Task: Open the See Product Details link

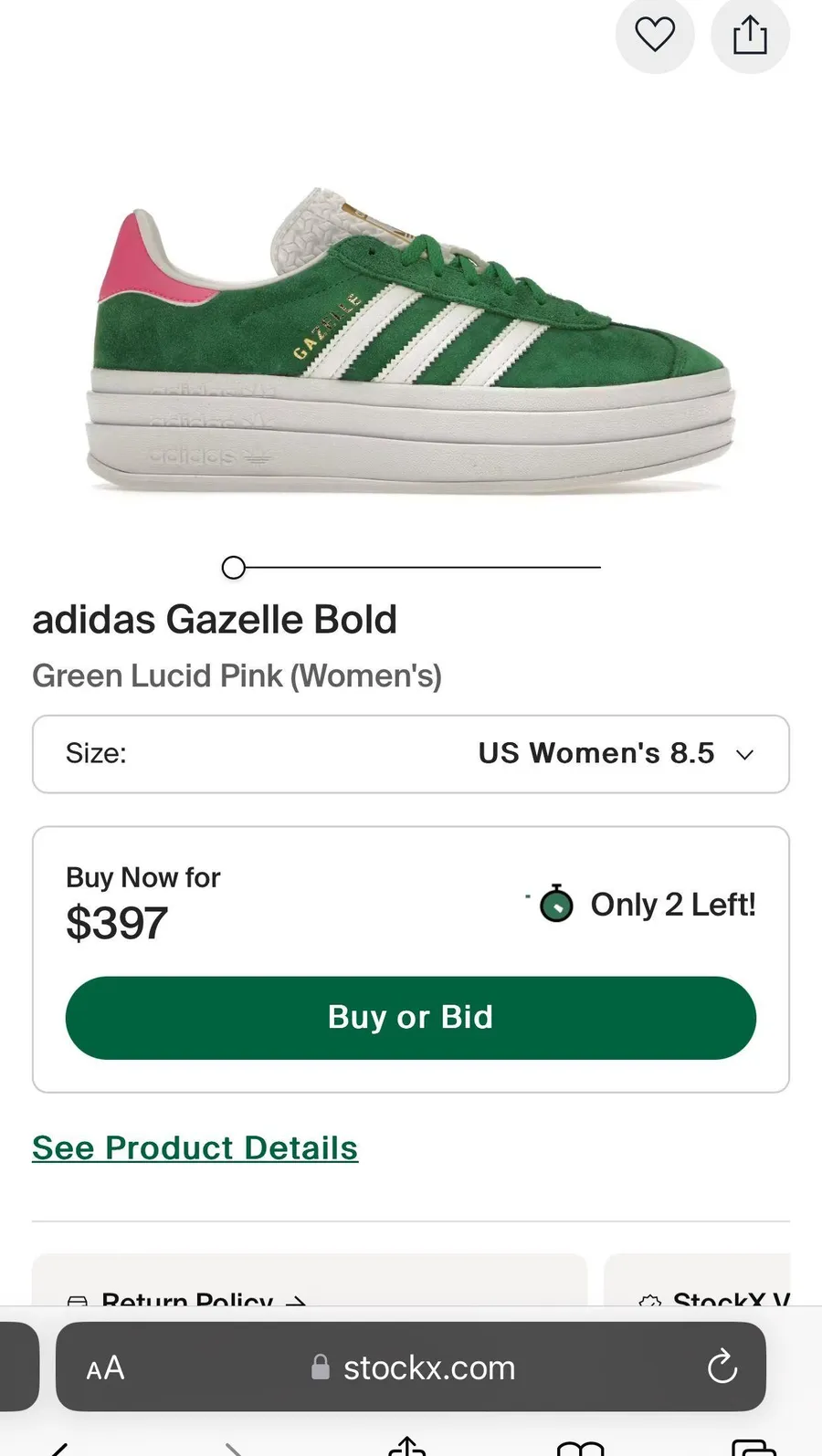Action: pyautogui.click(x=195, y=1147)
